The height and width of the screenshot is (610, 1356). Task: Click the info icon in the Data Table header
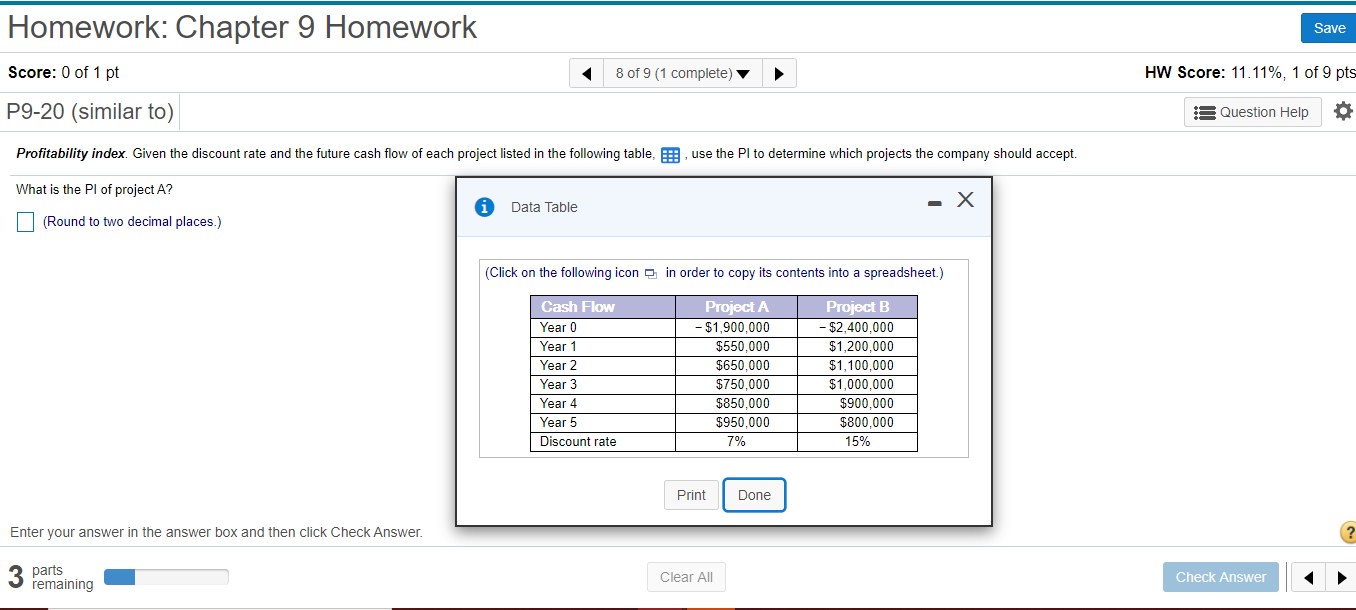pos(486,207)
